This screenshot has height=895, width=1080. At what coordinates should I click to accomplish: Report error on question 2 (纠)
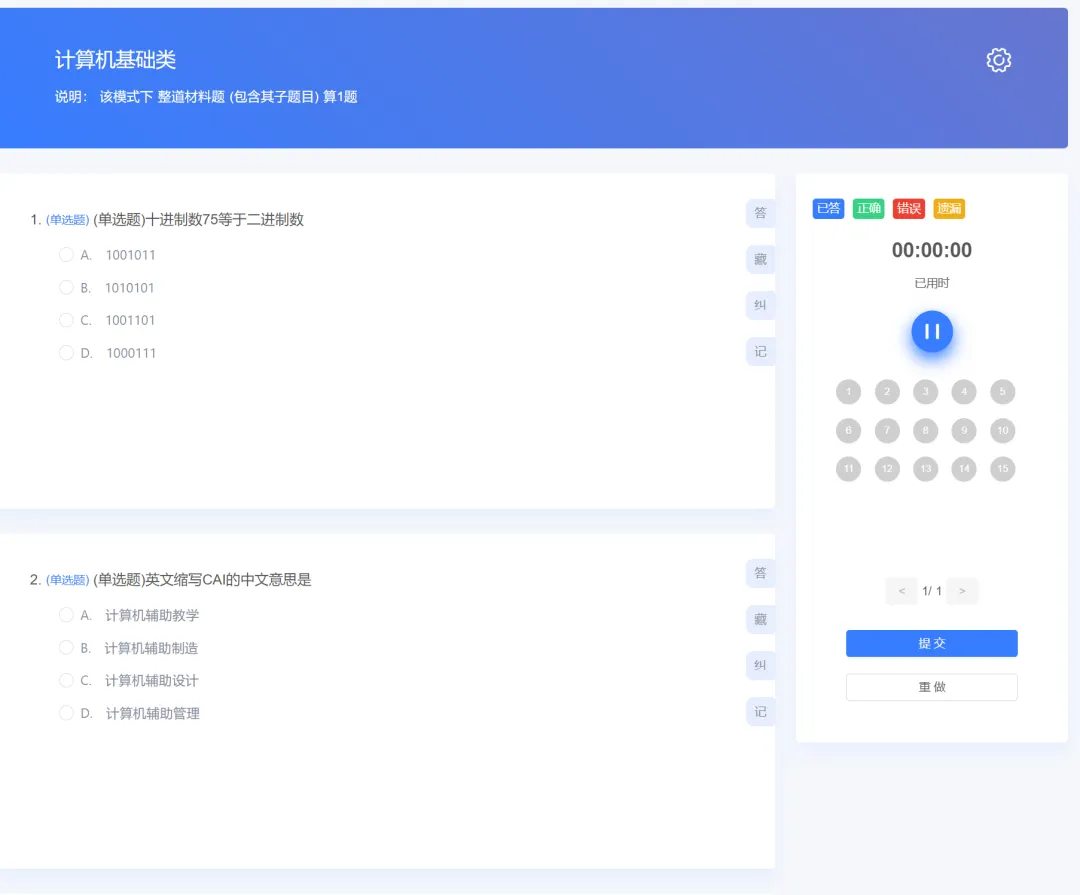pyautogui.click(x=760, y=666)
